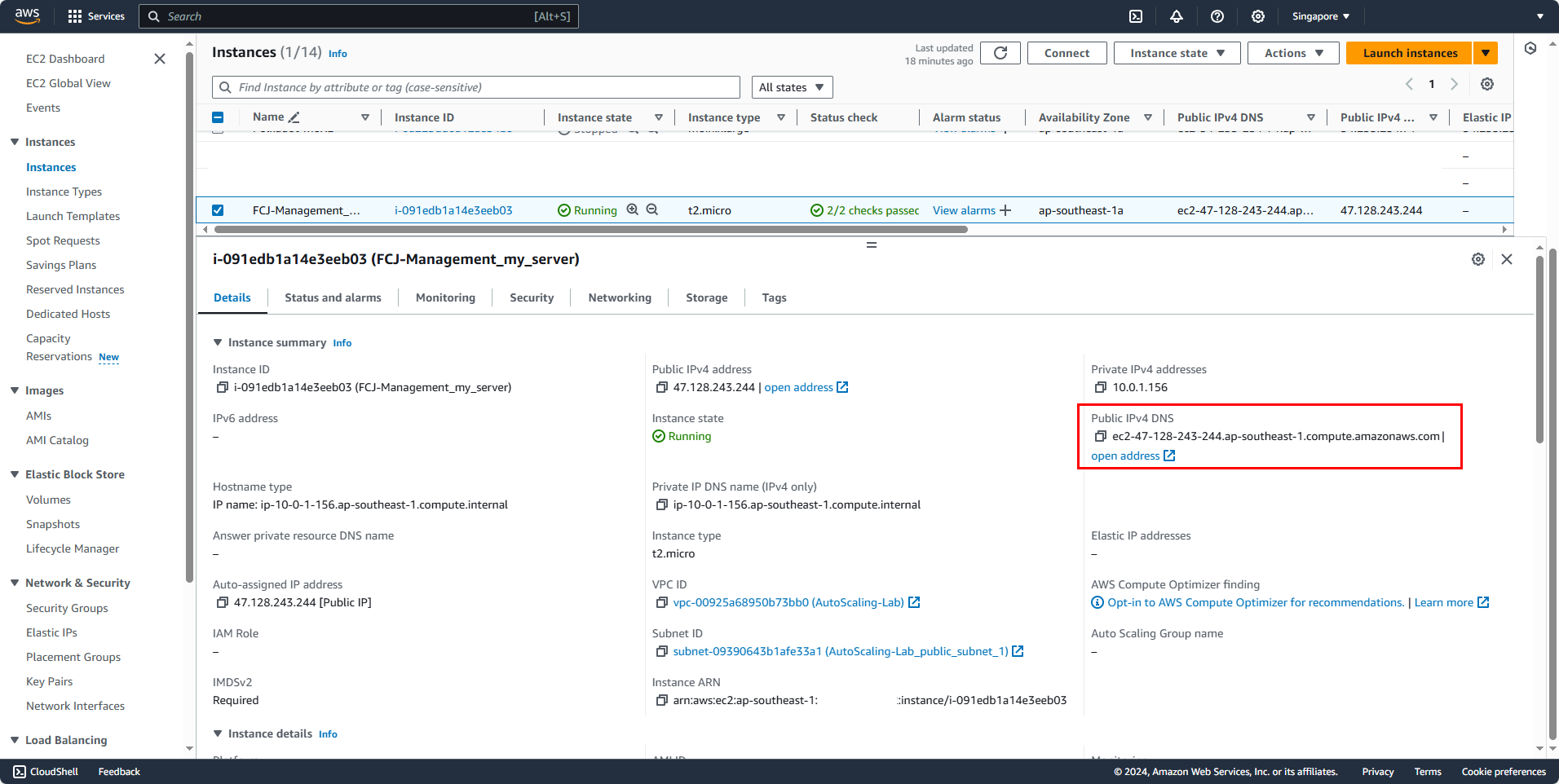The width and height of the screenshot is (1559, 784).
Task: Collapse the Instance summary section
Action: pyautogui.click(x=218, y=343)
